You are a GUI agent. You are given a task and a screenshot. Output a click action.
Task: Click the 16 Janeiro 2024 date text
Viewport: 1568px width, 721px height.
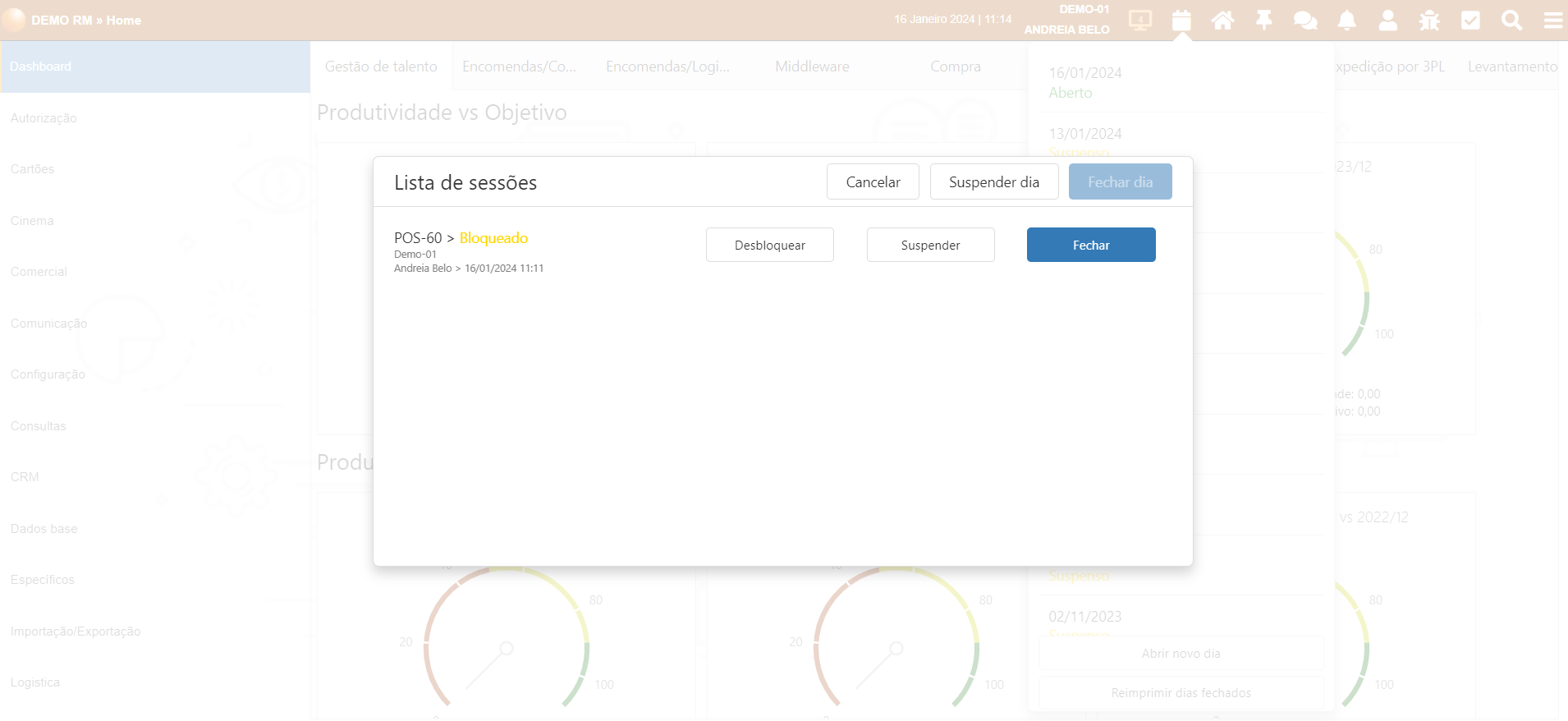(x=934, y=19)
